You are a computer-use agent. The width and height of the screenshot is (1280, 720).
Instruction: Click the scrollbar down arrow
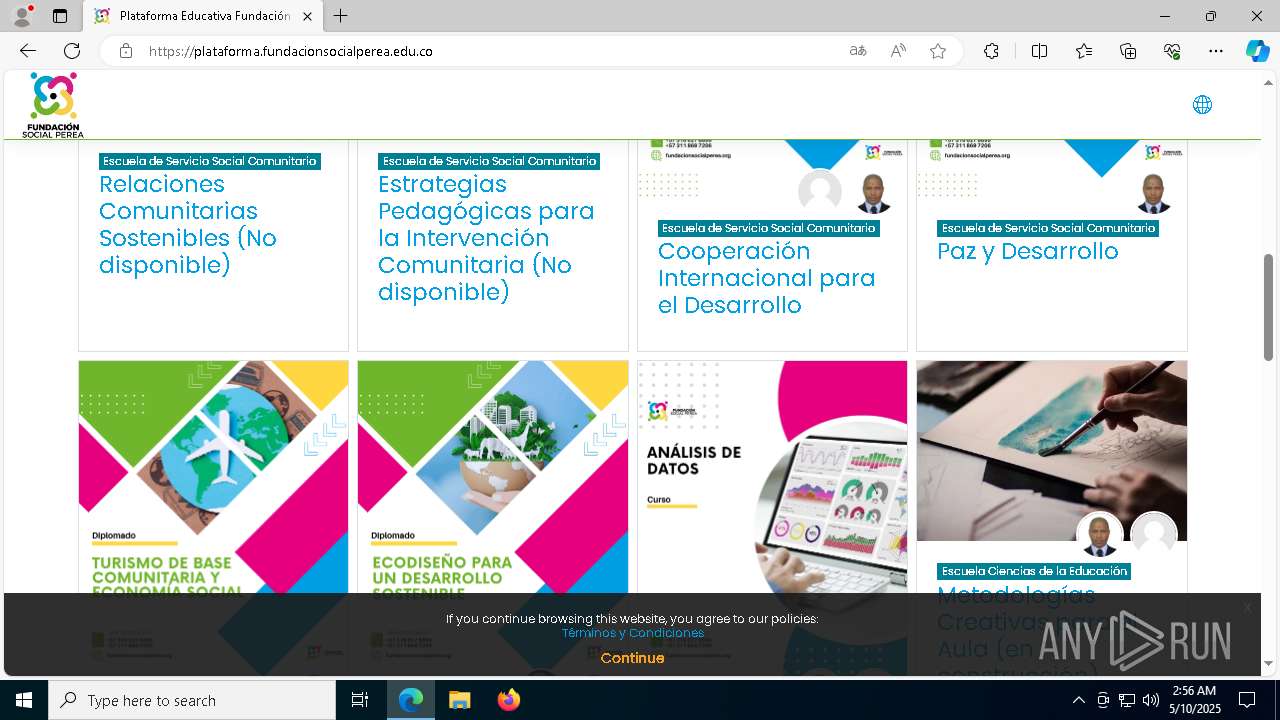(1269, 663)
